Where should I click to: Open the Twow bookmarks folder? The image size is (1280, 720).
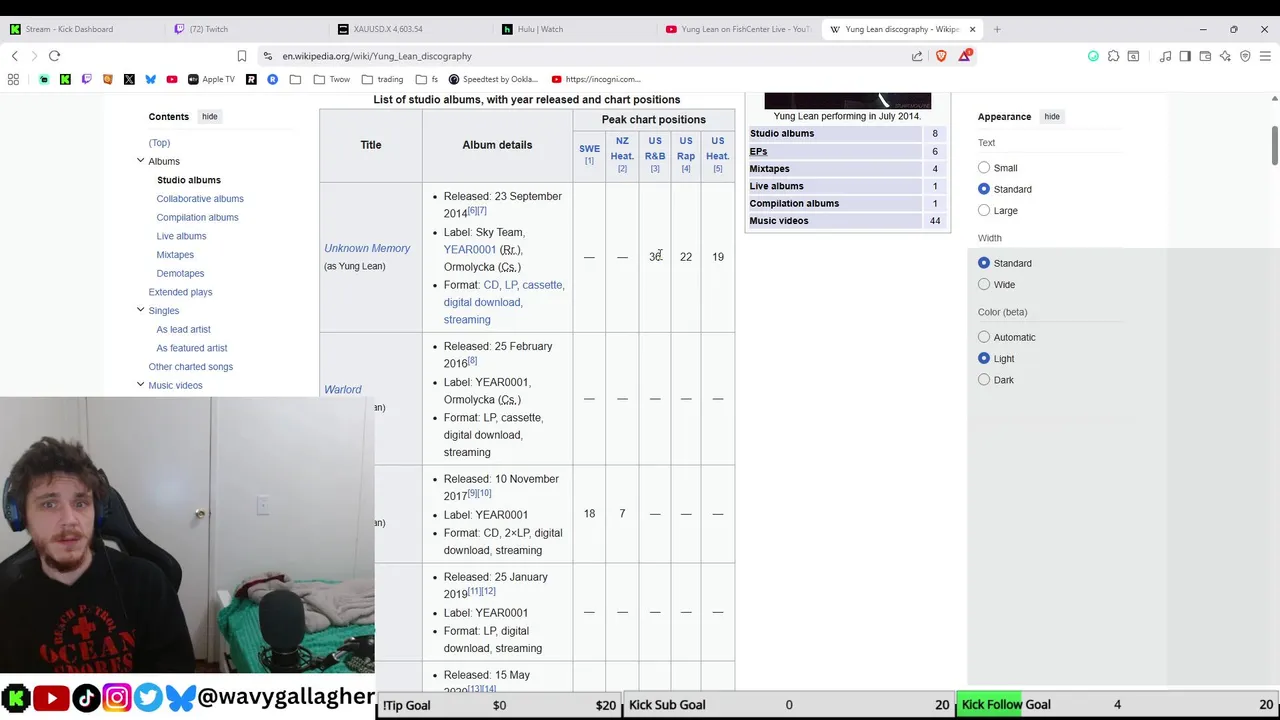click(332, 79)
